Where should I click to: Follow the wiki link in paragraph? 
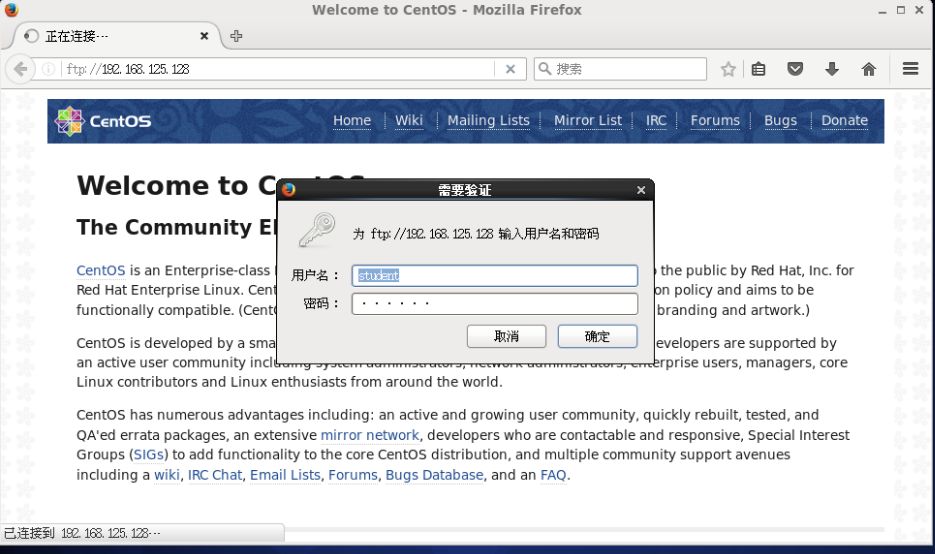(167, 475)
